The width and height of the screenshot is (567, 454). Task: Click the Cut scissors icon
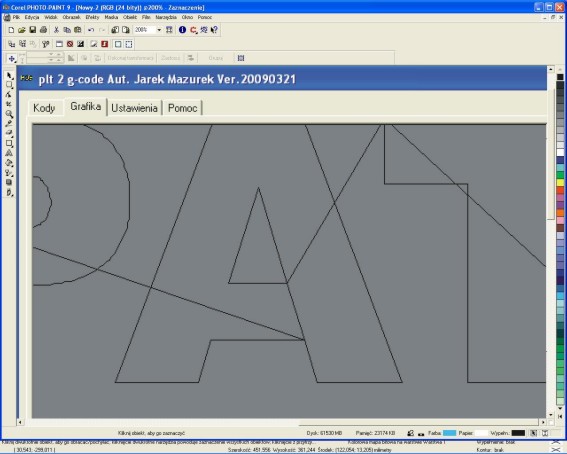coord(56,30)
